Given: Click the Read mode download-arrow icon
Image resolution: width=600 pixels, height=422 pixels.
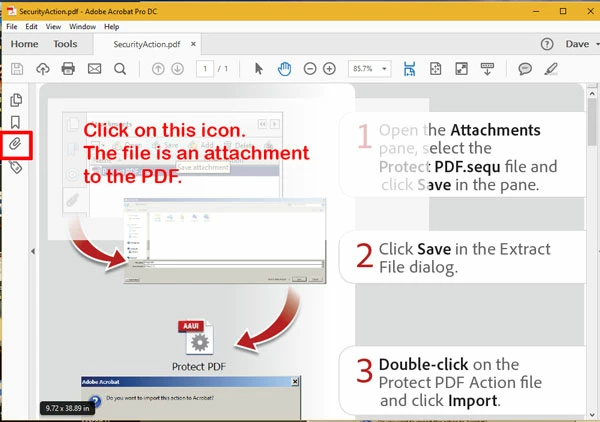Looking at the screenshot, I should [487, 69].
